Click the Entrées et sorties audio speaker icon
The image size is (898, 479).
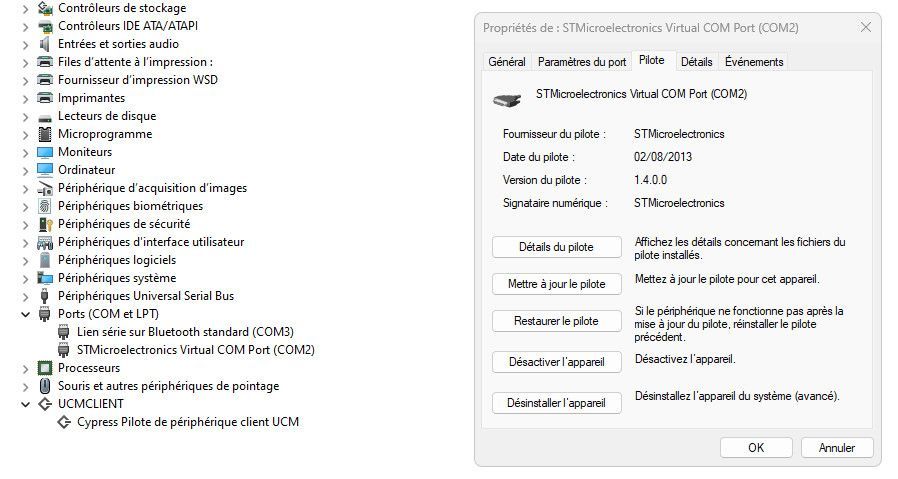[x=44, y=44]
